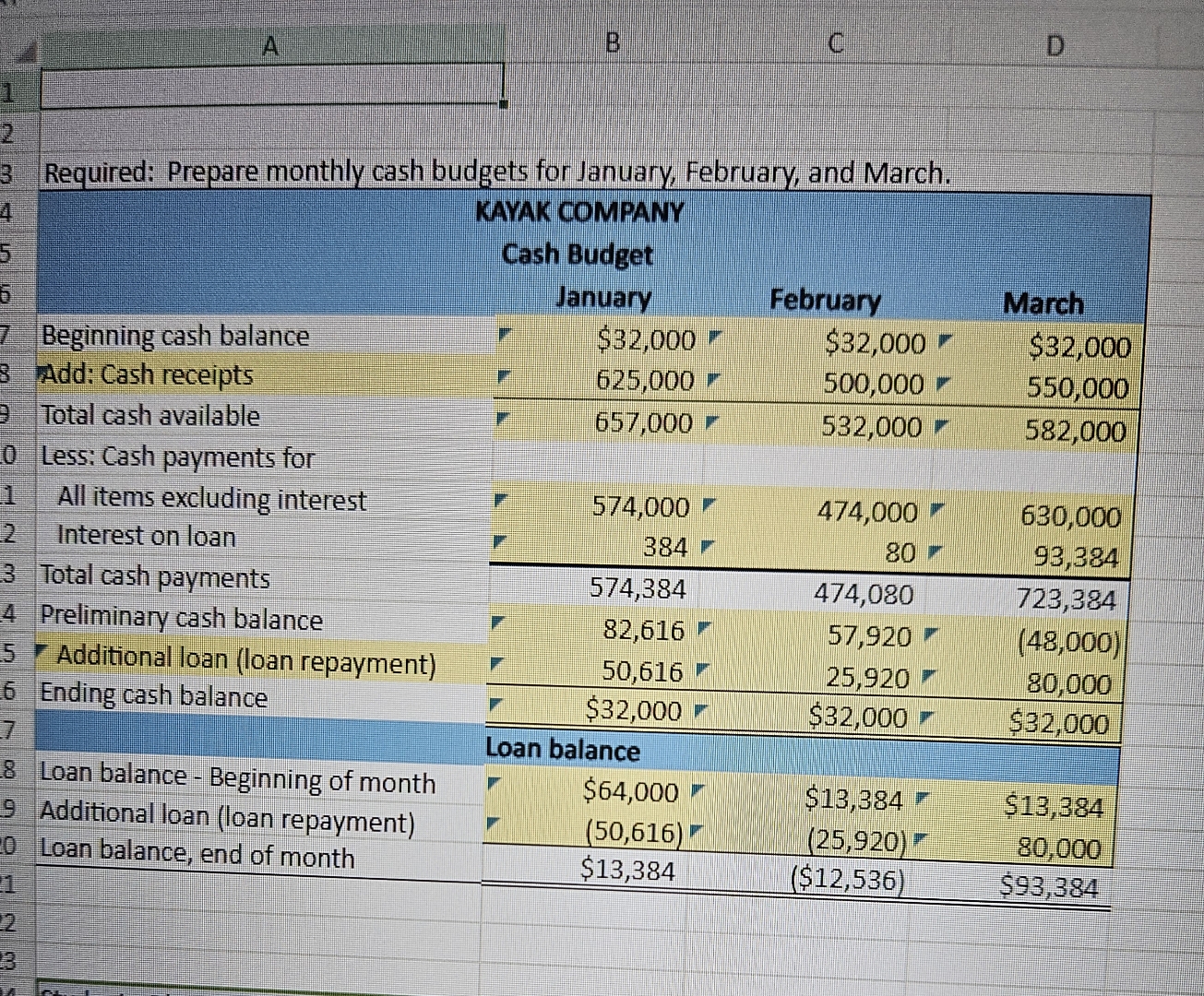The image size is (1204, 996).
Task: Click the January column label
Action: click(604, 298)
